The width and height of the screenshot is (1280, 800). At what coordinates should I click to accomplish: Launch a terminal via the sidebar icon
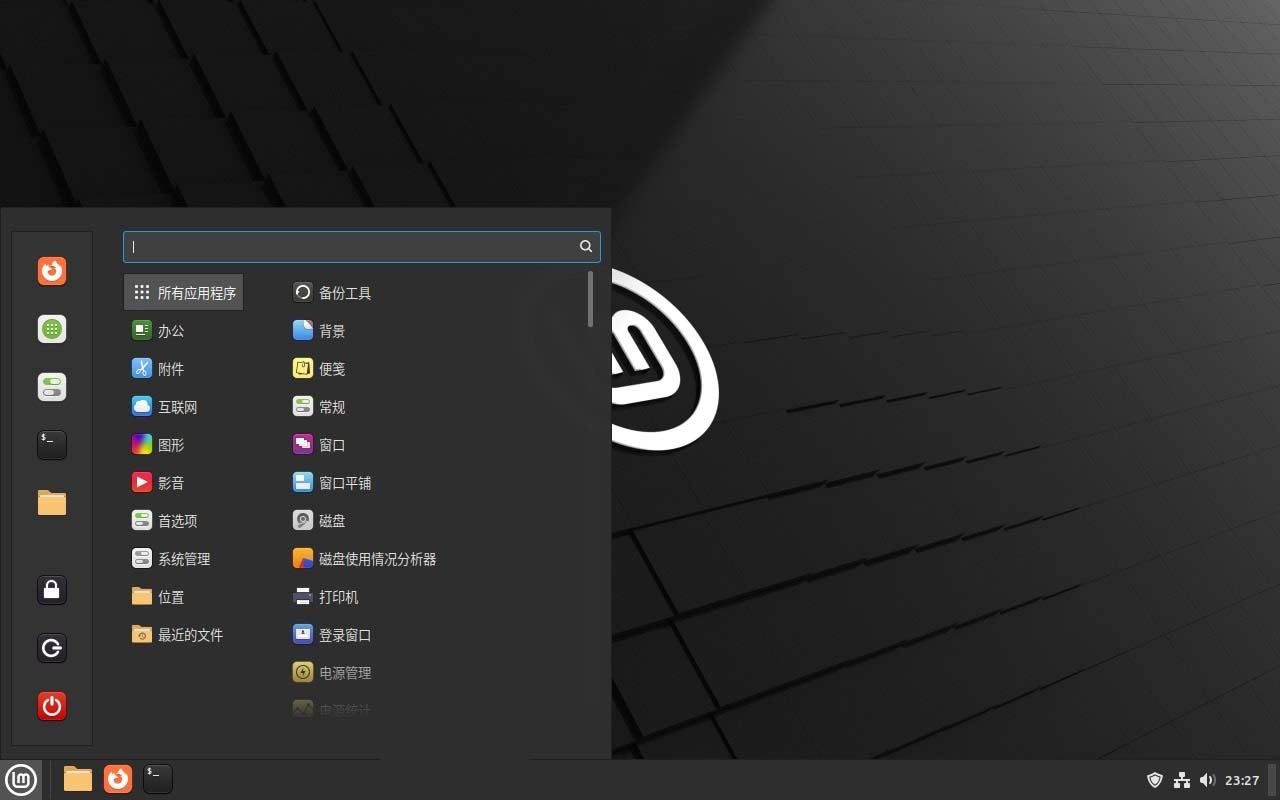pos(51,444)
